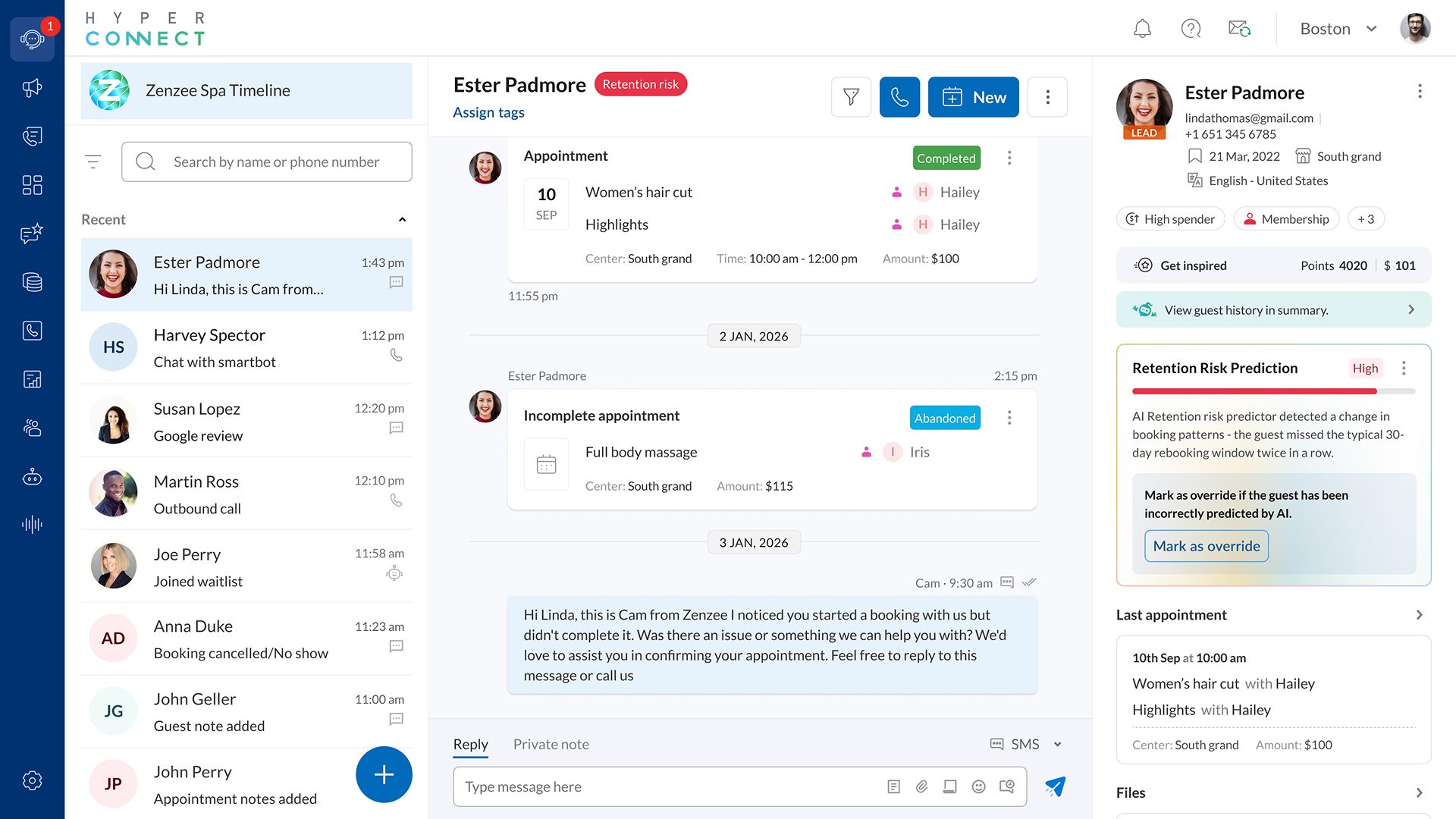The image size is (1456, 819).
Task: Open the Boston location dropdown
Action: click(1338, 29)
